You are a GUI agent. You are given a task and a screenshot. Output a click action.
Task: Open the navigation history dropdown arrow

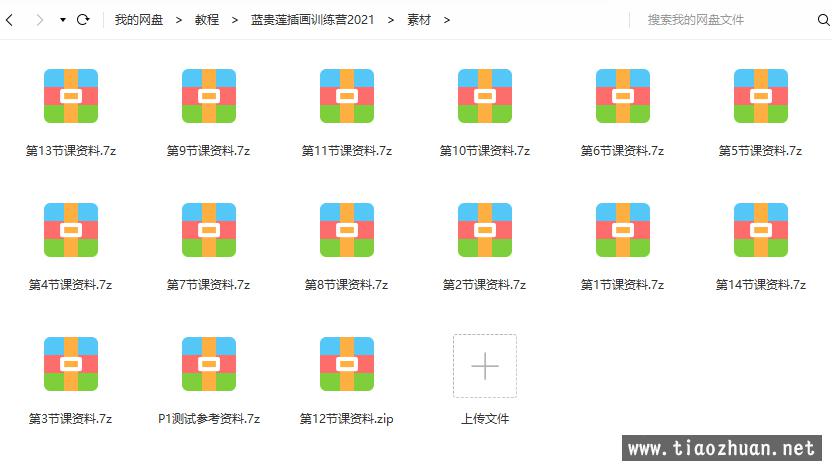[63, 20]
